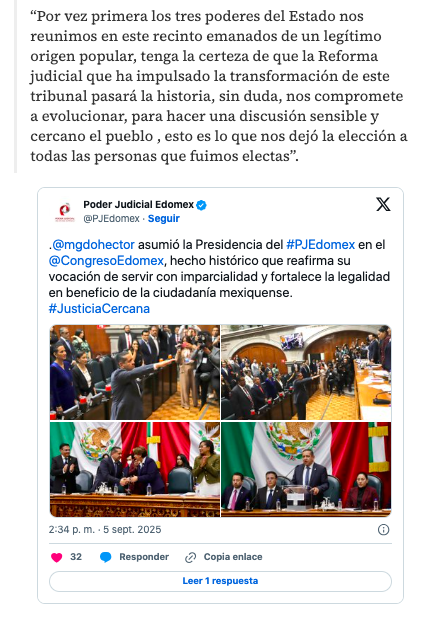Image resolution: width=421 pixels, height=622 pixels.
Task: Open bottom-right photo of man at podium
Action: click(x=306, y=469)
